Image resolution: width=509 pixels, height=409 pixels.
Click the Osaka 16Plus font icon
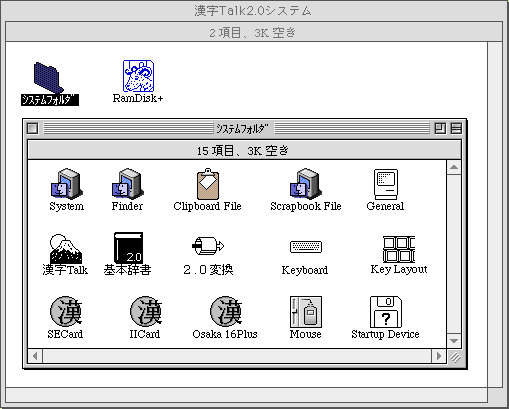[226, 311]
